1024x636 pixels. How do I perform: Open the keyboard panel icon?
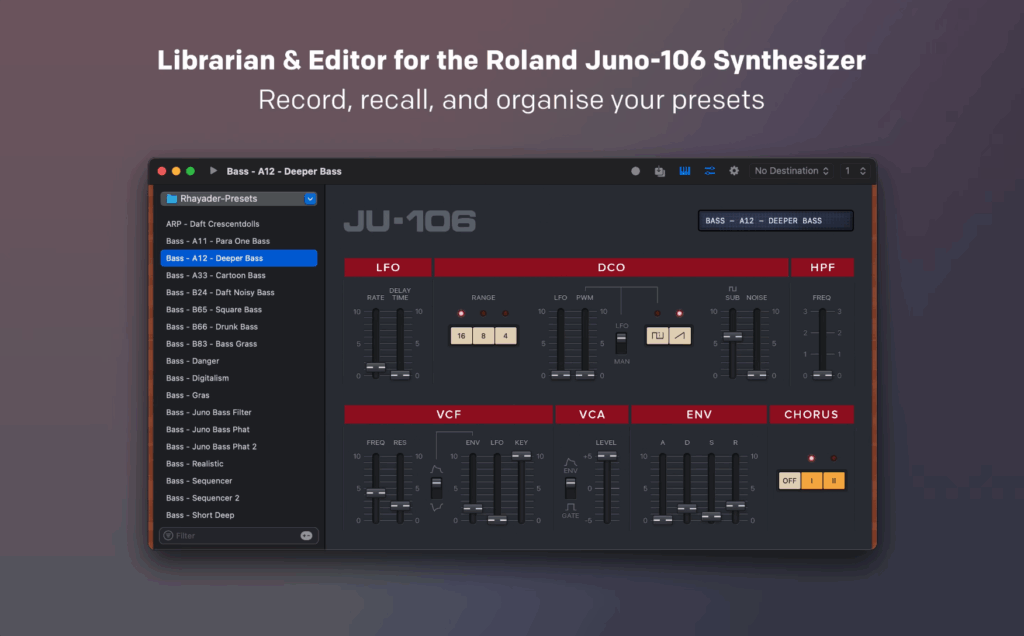point(685,171)
